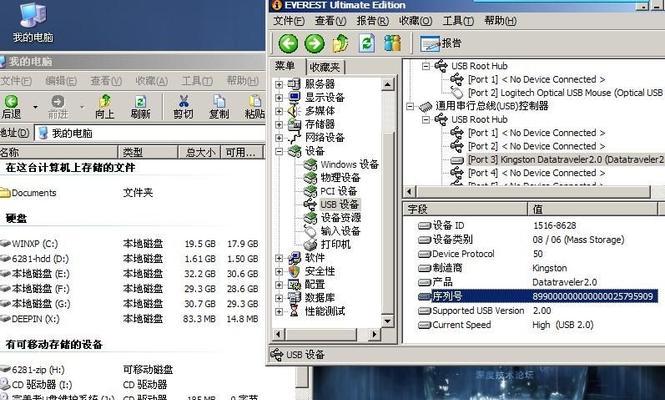This screenshot has width=665, height=400.
Task: Click the menu tree scrollbar down arrow
Action: point(387,321)
